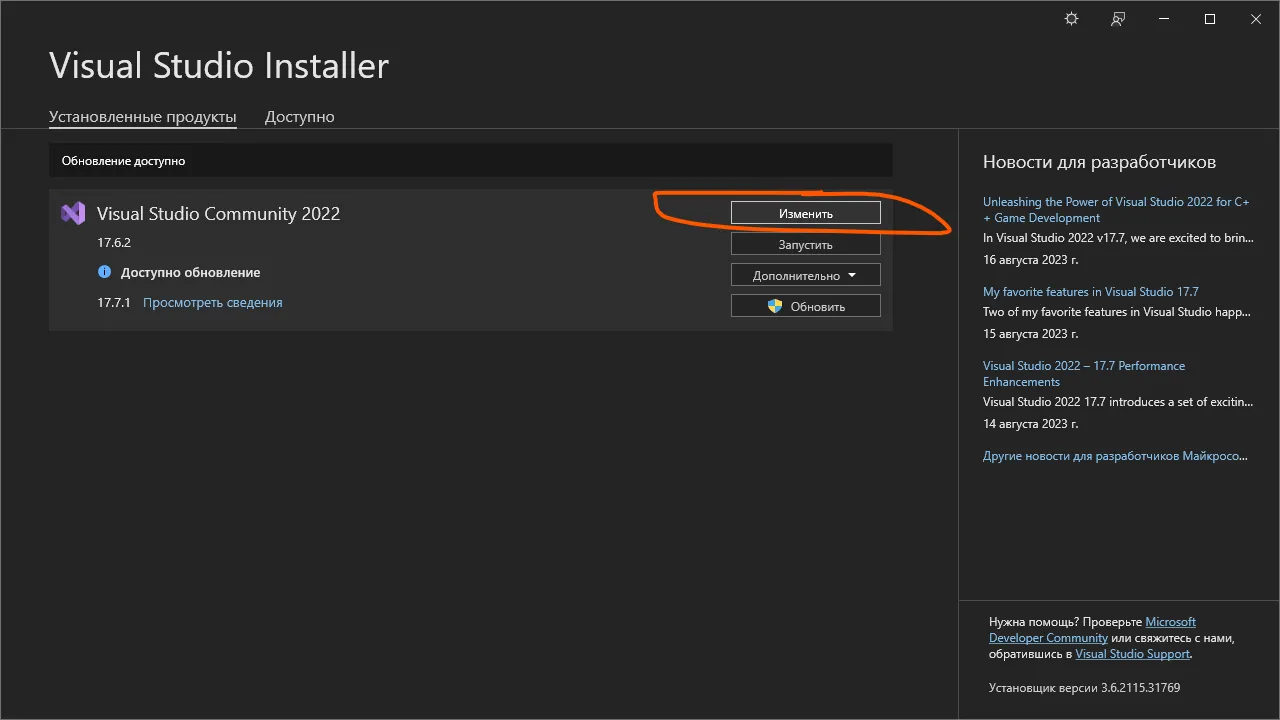Click the Установщик версии 3.6.2115.31769 text
The image size is (1280, 720).
(1084, 688)
